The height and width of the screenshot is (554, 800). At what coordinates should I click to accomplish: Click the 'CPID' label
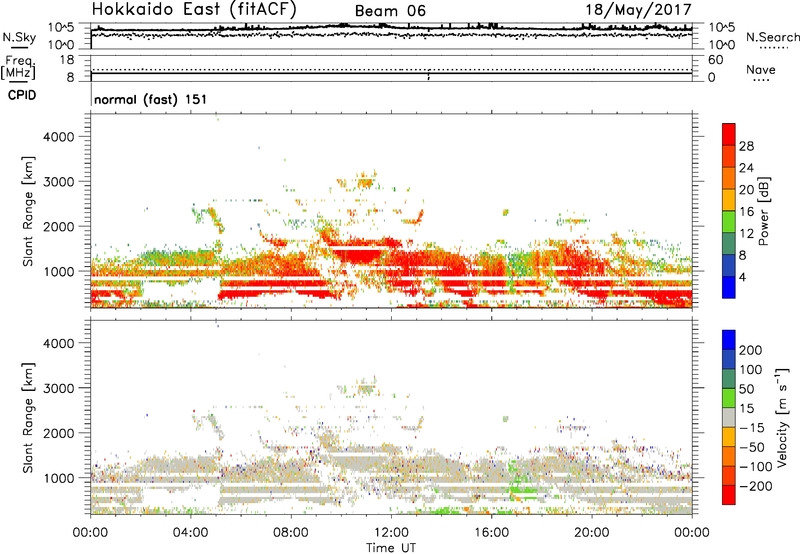(22, 95)
